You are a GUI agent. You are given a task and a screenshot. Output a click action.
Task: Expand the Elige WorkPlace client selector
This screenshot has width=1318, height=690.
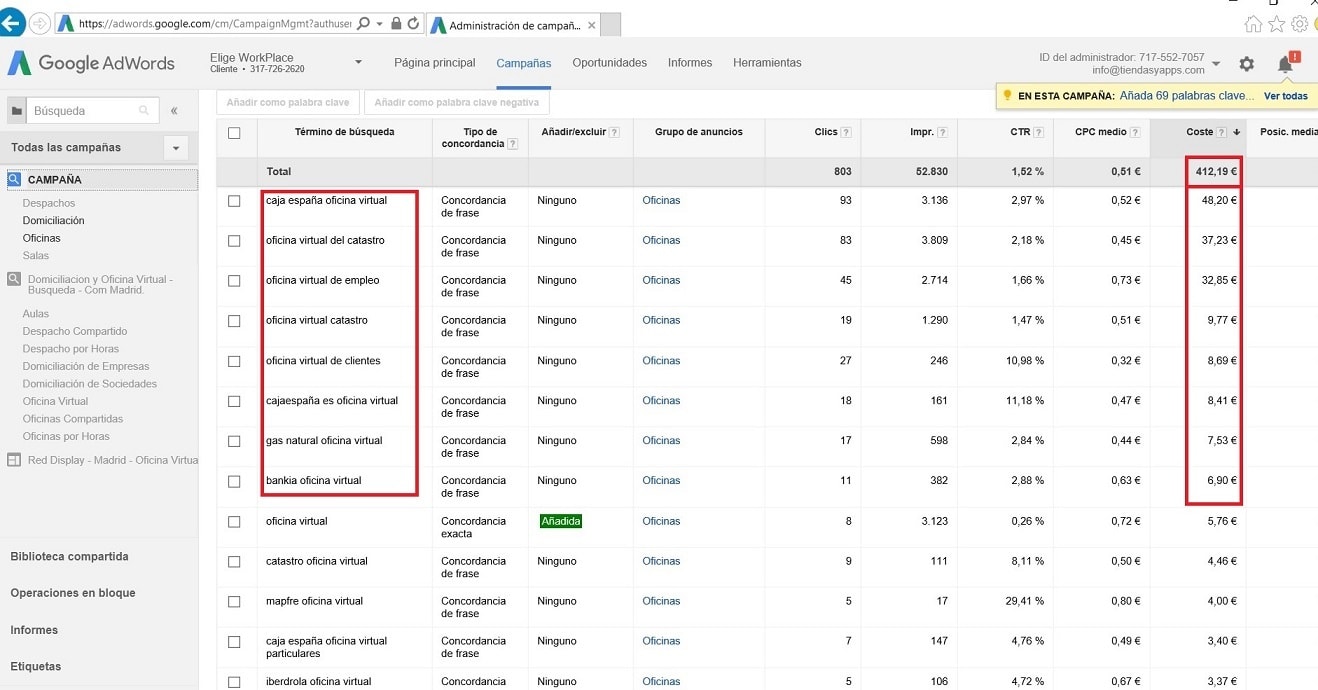pyautogui.click(x=357, y=62)
